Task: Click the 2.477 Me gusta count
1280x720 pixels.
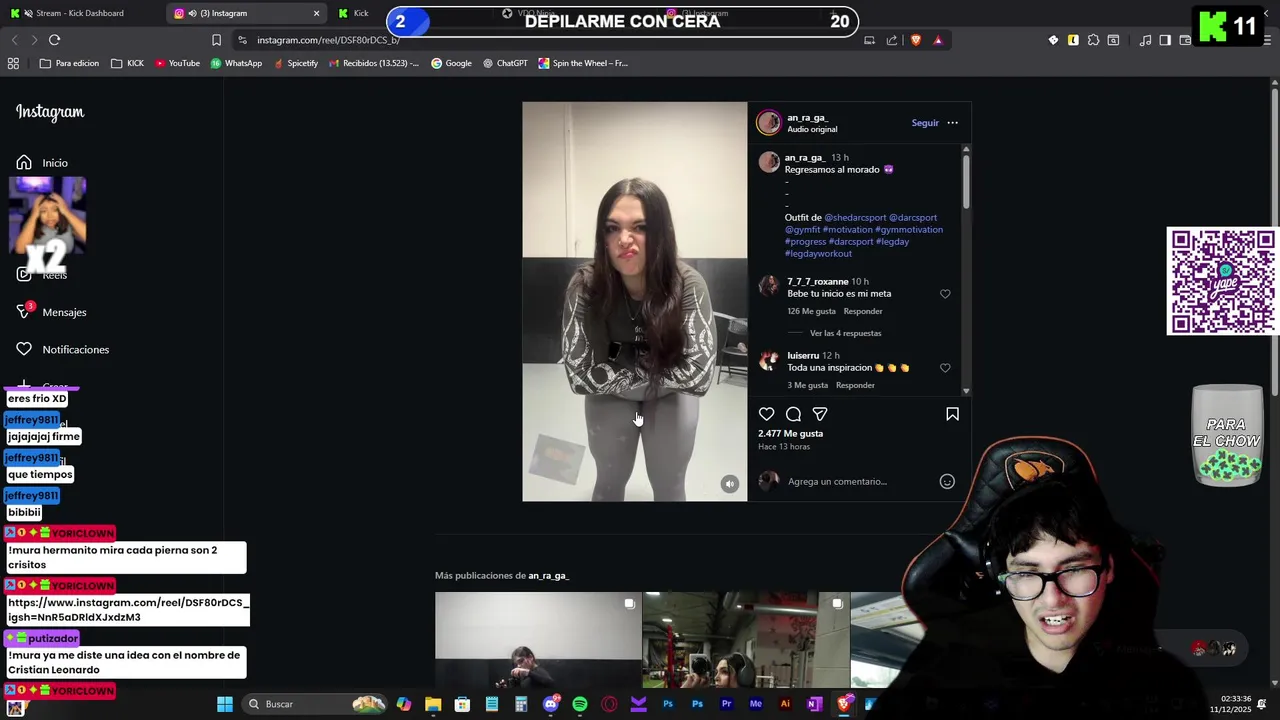Action: click(790, 433)
